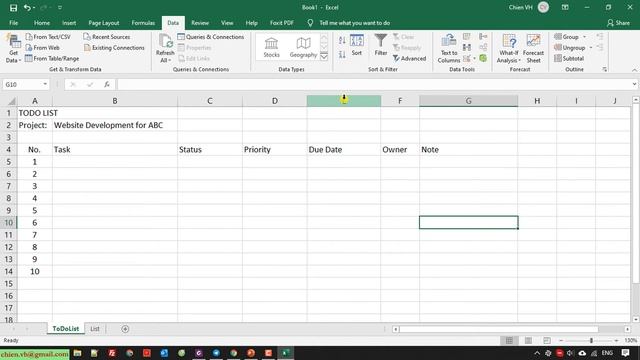Switch to the Home tab
The height and width of the screenshot is (360, 640).
(42, 23)
